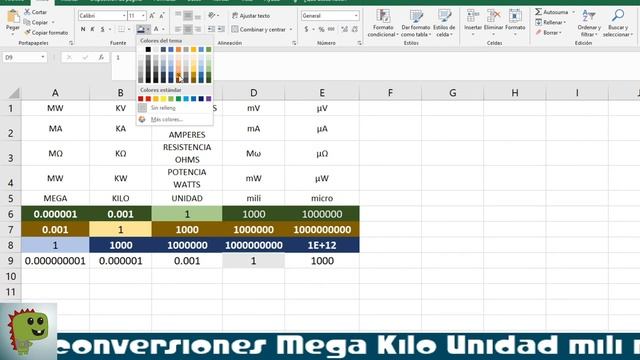Open the Copiar dropdown arrow
Viewport: 640px width, 360px height.
coord(53,22)
